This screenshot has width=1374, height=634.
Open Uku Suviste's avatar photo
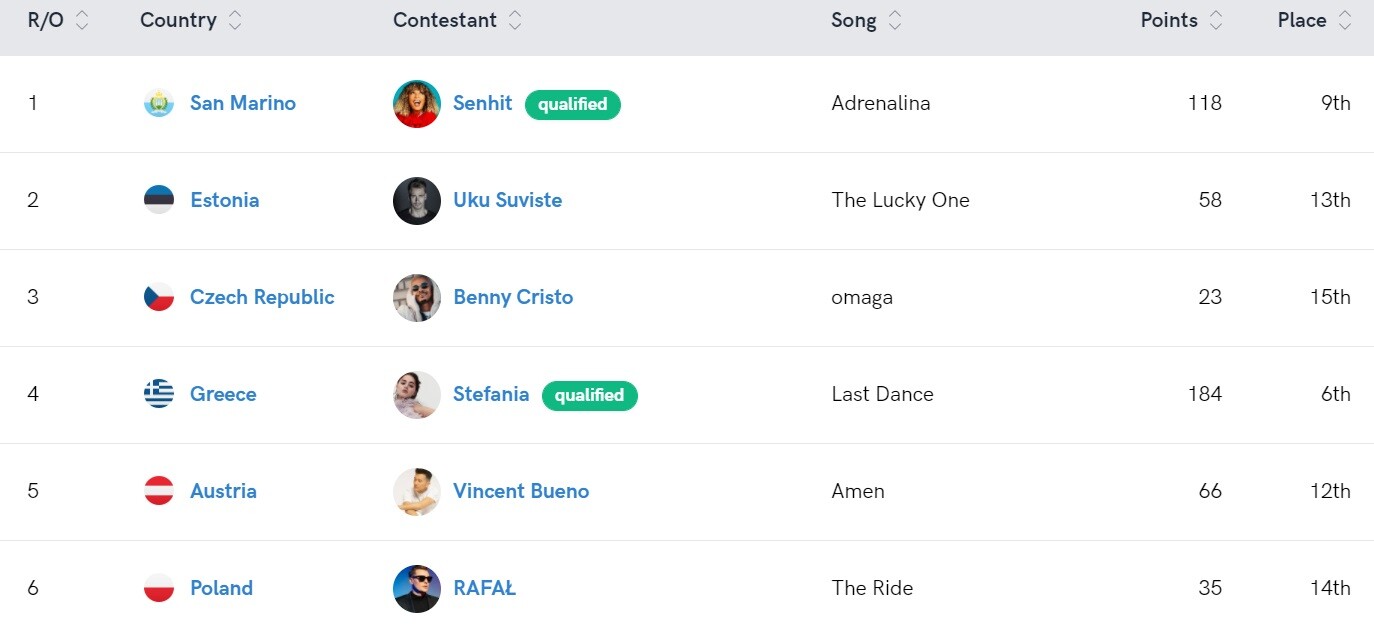(417, 201)
